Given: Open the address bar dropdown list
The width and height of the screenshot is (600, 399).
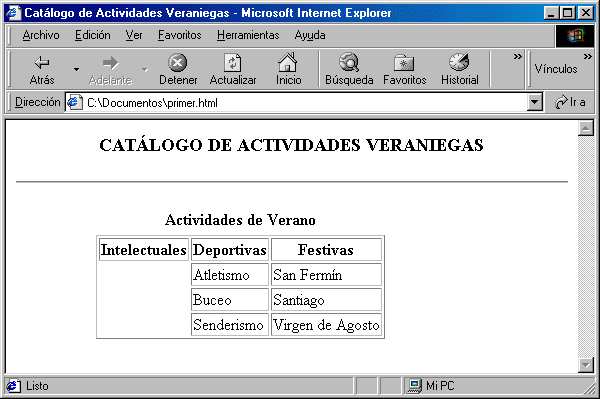Looking at the screenshot, I should click(535, 103).
